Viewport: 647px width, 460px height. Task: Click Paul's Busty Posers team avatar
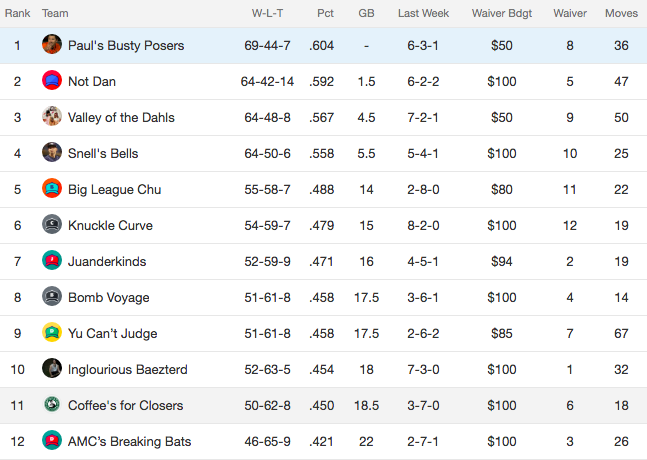pos(52,45)
